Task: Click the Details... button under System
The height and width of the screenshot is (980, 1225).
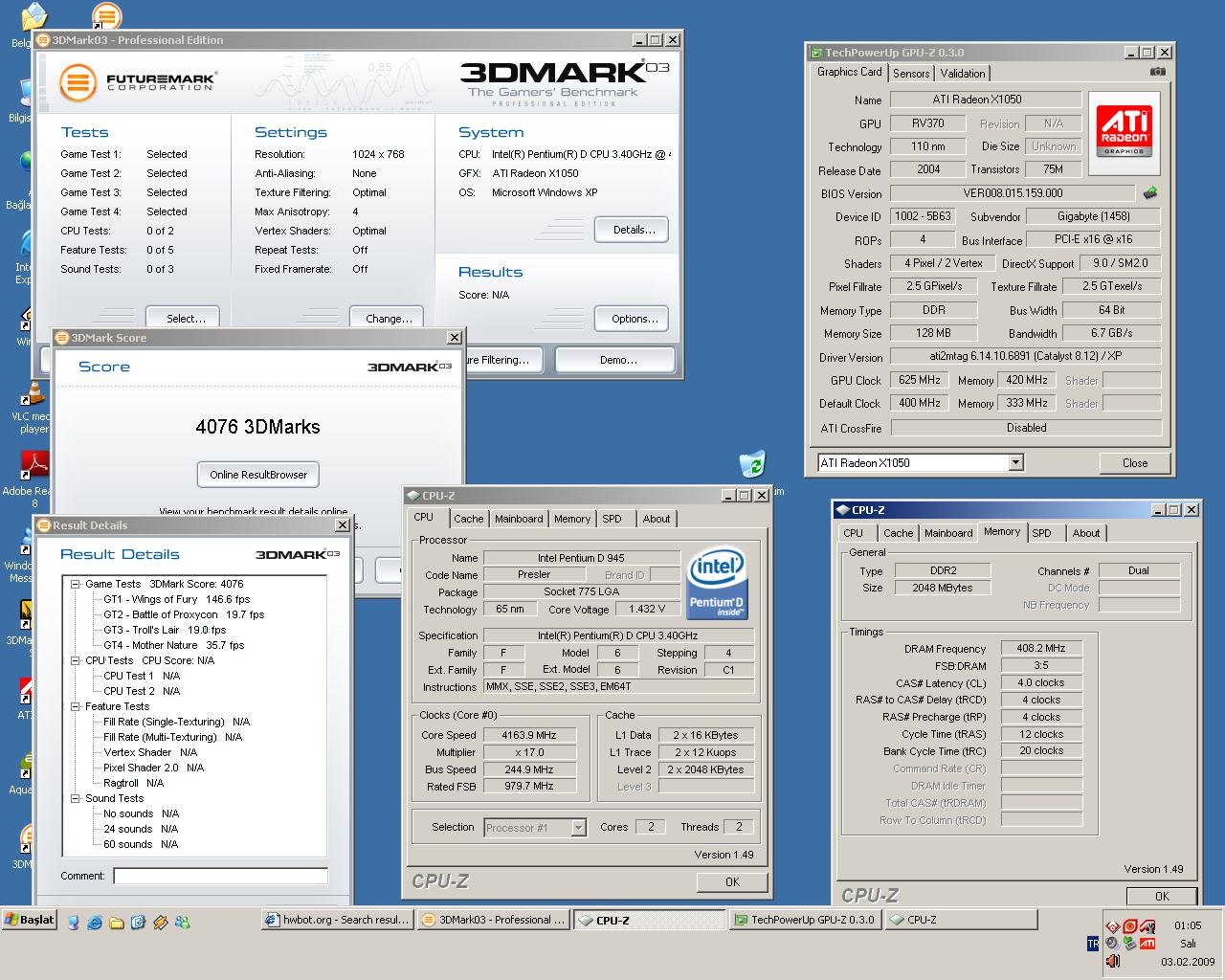Action: point(632,230)
